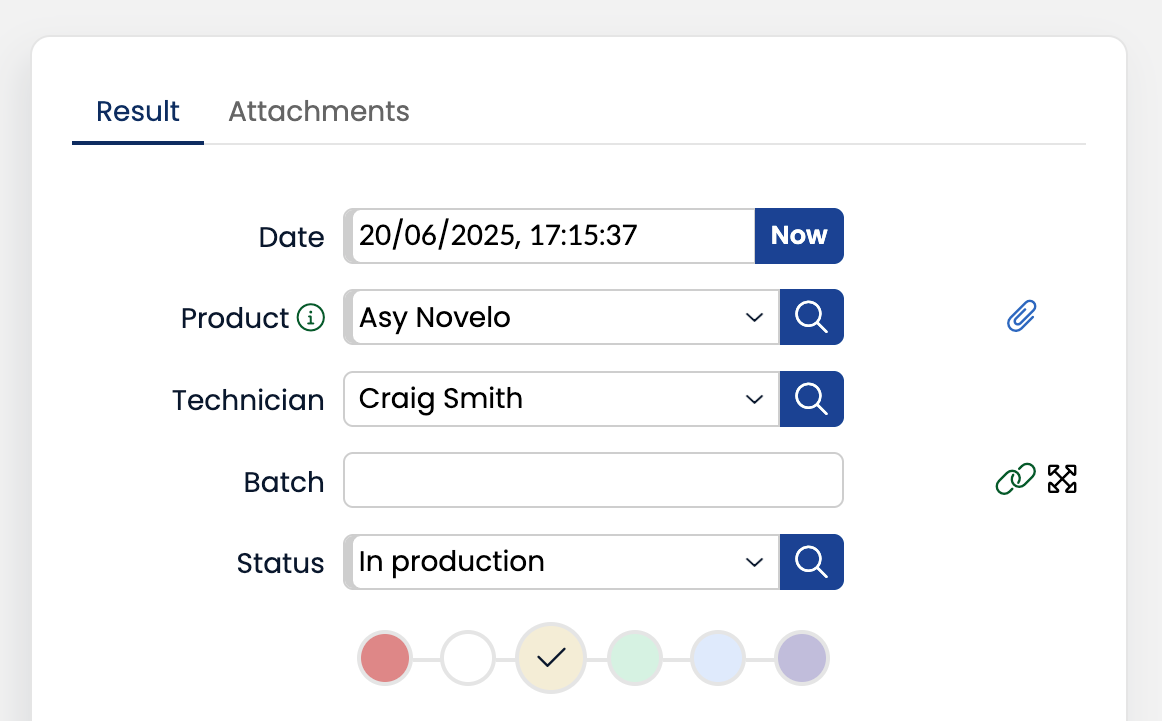Click the expand arrows icon beside Batch

pyautogui.click(x=1062, y=479)
